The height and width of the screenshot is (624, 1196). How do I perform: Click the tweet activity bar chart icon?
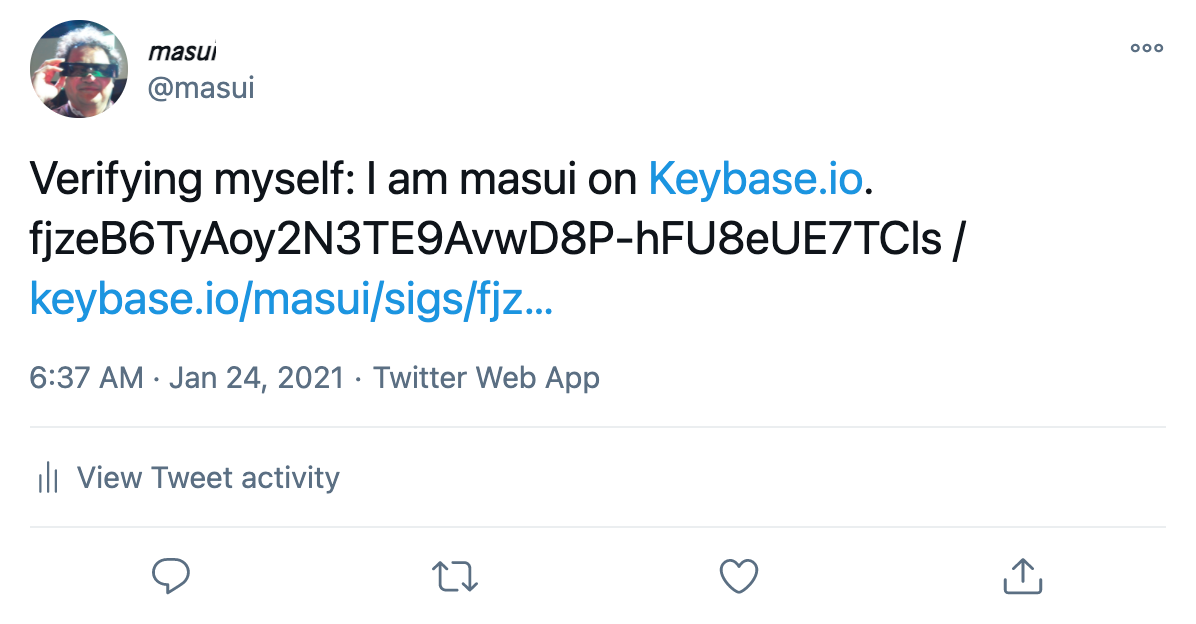pyautogui.click(x=47, y=478)
